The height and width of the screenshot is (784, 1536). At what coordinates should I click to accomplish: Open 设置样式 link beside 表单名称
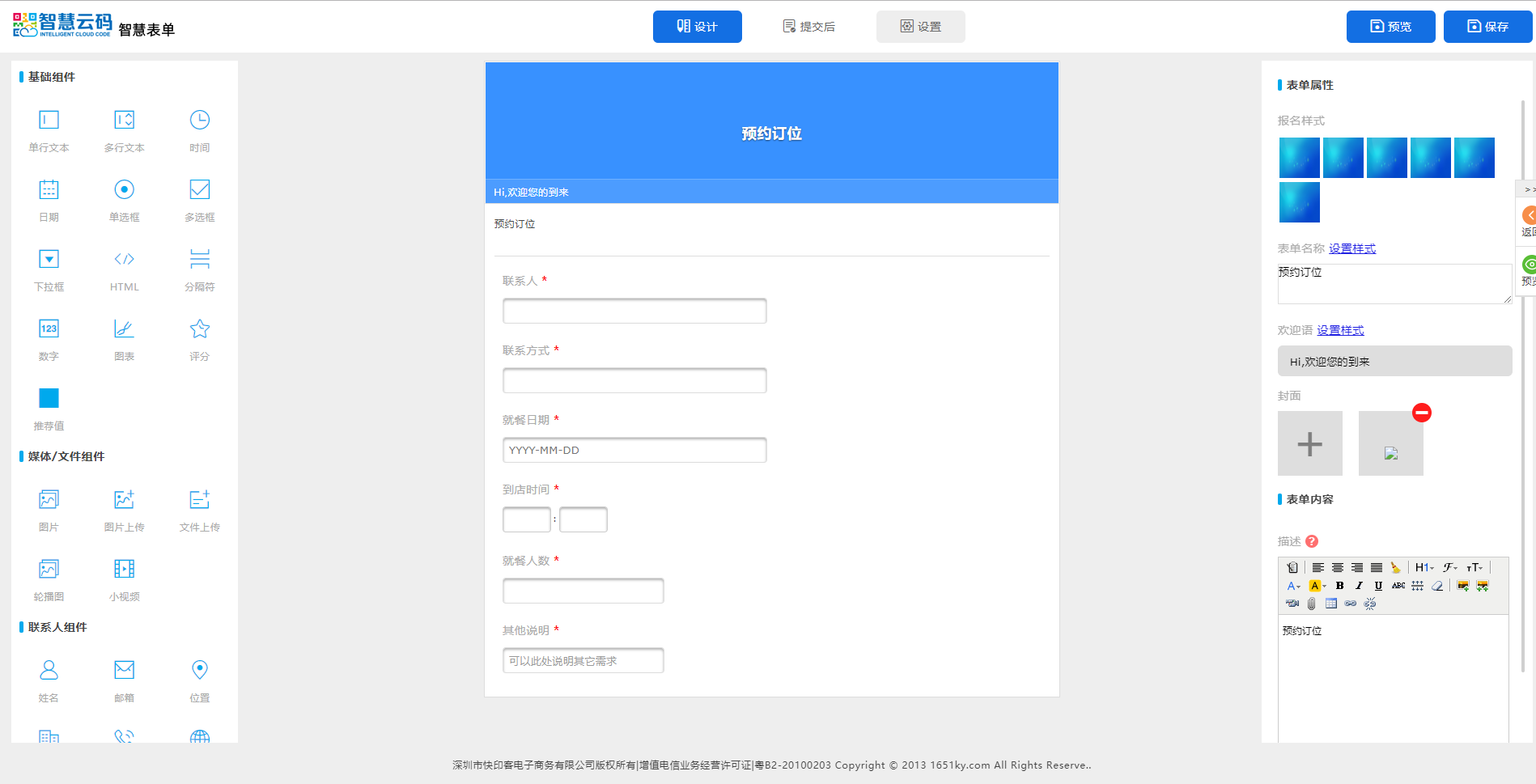(1351, 248)
